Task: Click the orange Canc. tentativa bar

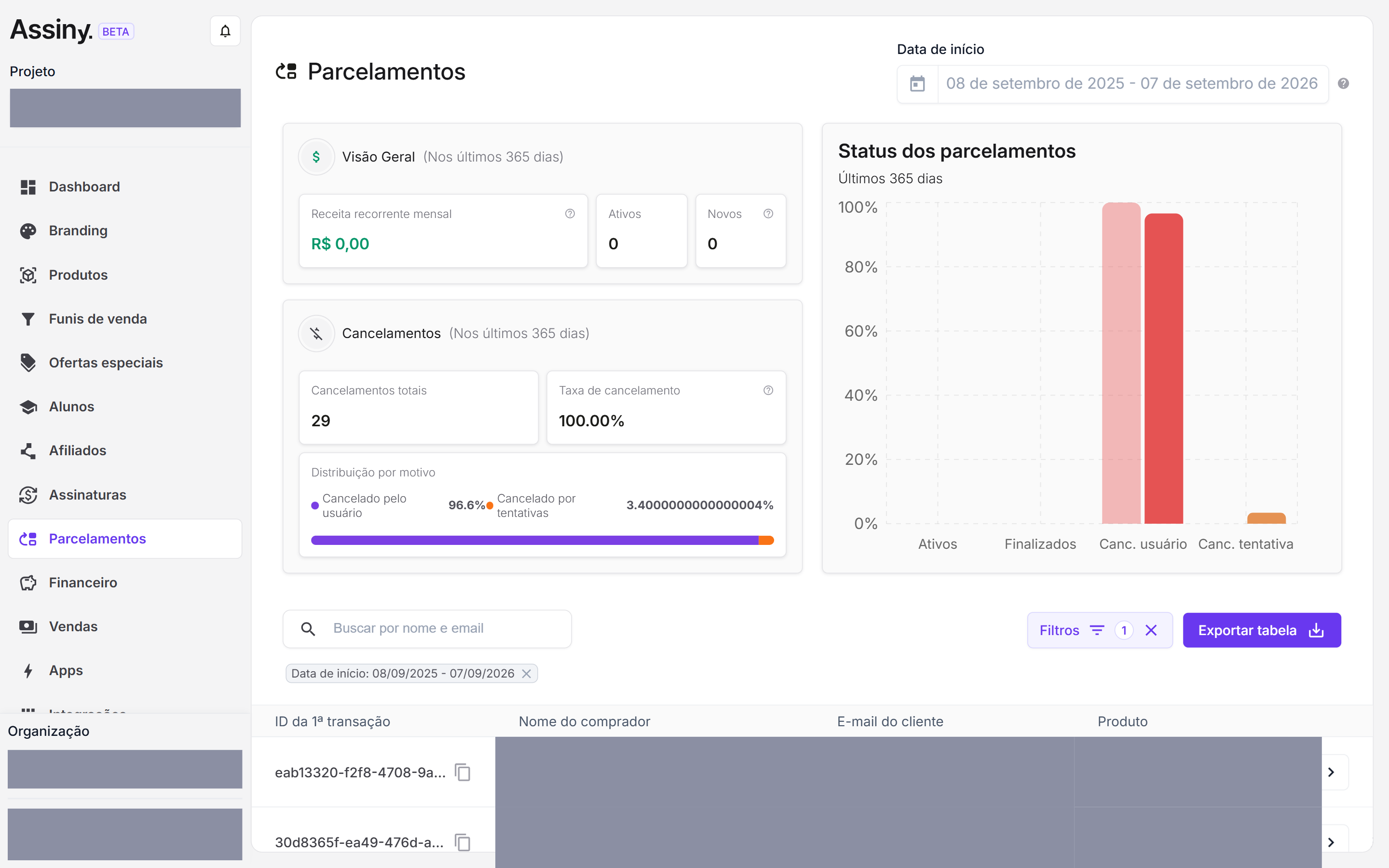Action: 1266,518
